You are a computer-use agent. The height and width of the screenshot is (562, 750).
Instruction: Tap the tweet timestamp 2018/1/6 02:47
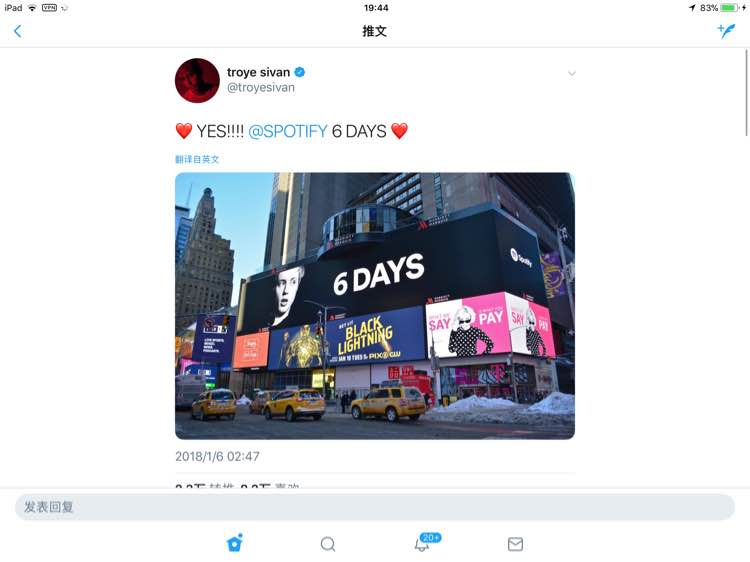217,456
